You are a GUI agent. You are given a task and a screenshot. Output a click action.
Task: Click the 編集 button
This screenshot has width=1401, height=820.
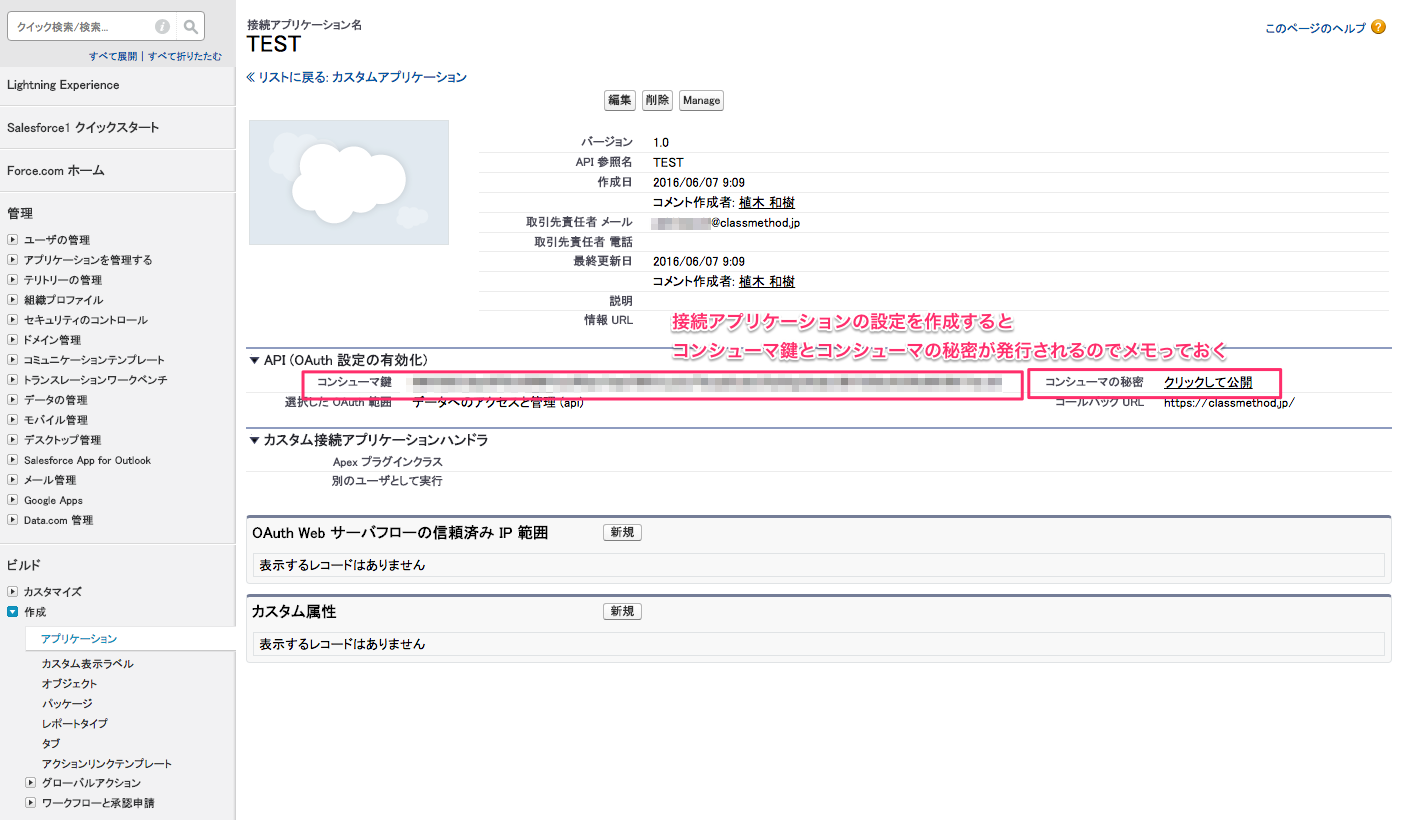(619, 100)
